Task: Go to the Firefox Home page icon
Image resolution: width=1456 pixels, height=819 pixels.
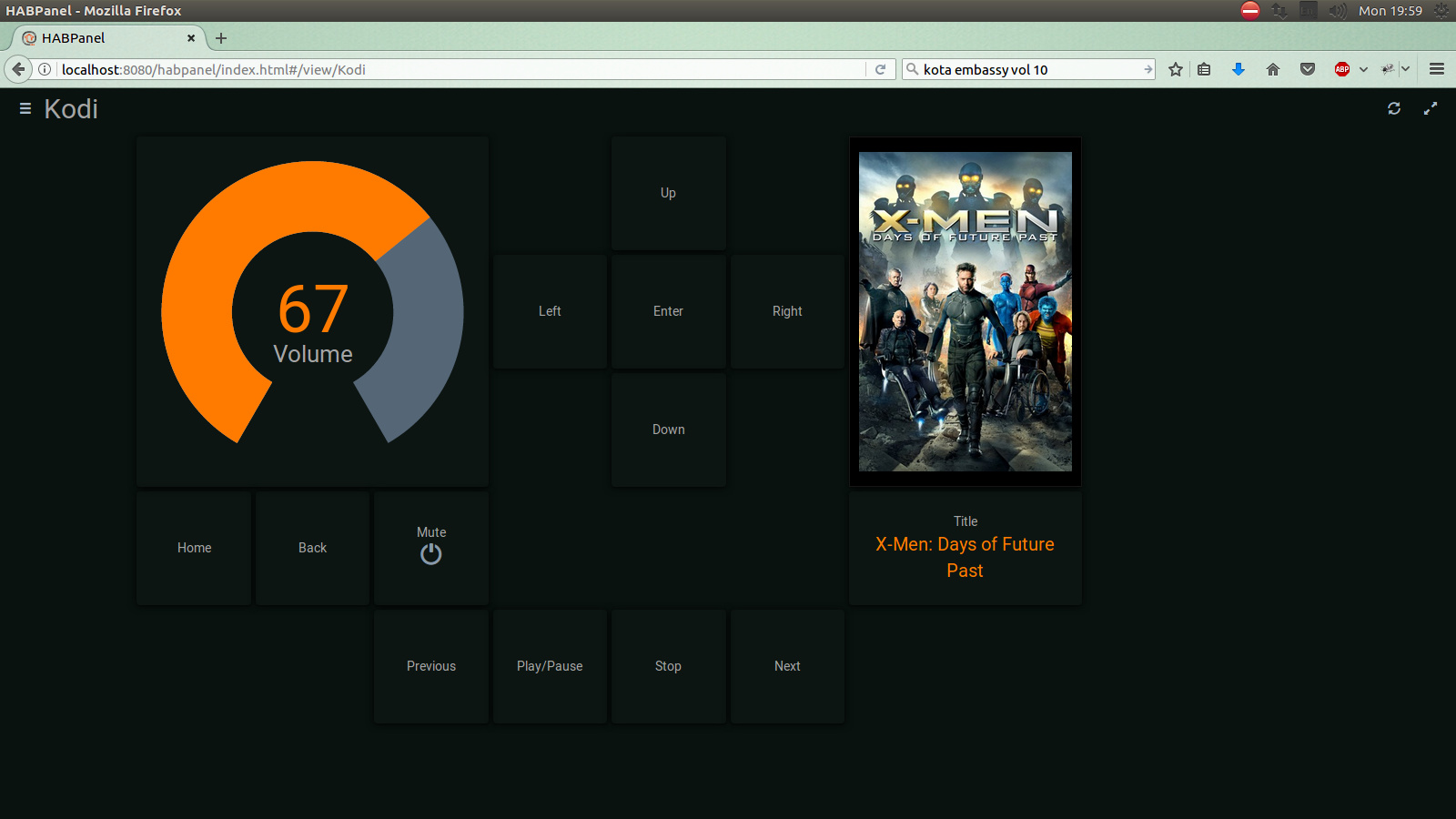Action: 1273,70
